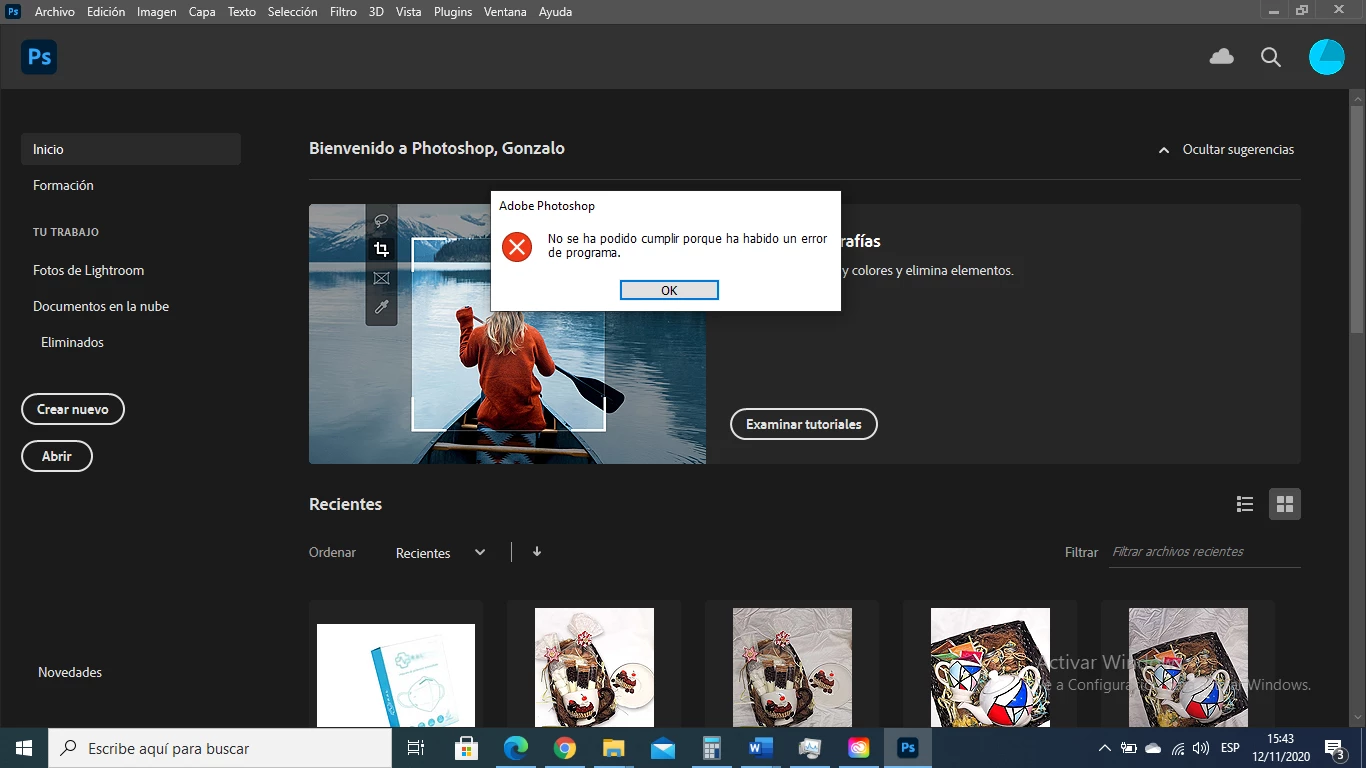
Task: Click the Abrir button
Action: click(57, 456)
